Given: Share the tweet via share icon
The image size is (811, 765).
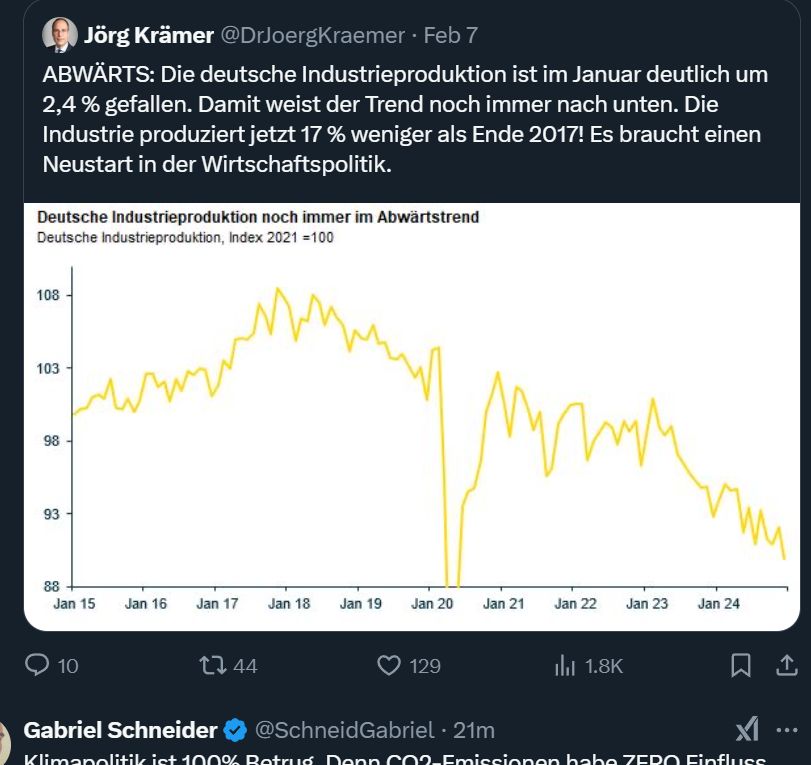Looking at the screenshot, I should pyautogui.click(x=786, y=665).
